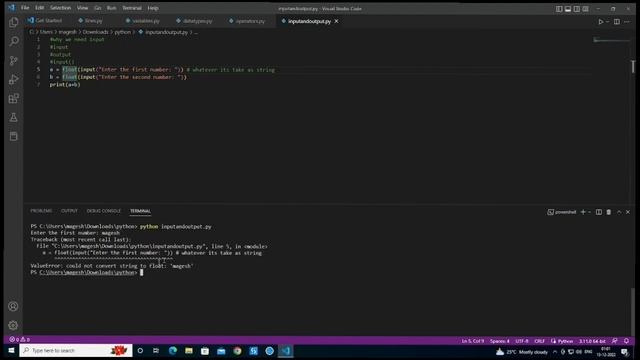Select Python 3.11.0 64-bit interpreter

592,341
